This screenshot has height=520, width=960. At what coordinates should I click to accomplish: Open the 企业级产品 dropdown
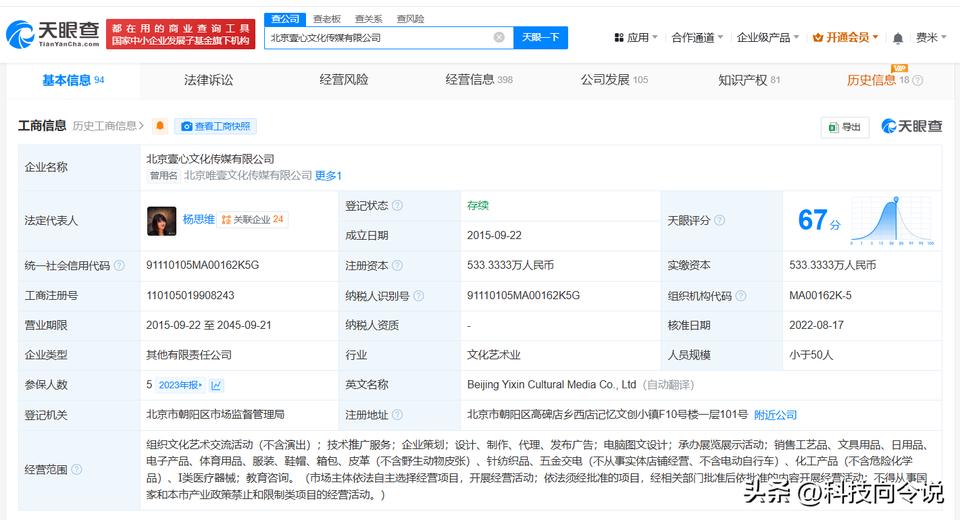click(x=768, y=37)
